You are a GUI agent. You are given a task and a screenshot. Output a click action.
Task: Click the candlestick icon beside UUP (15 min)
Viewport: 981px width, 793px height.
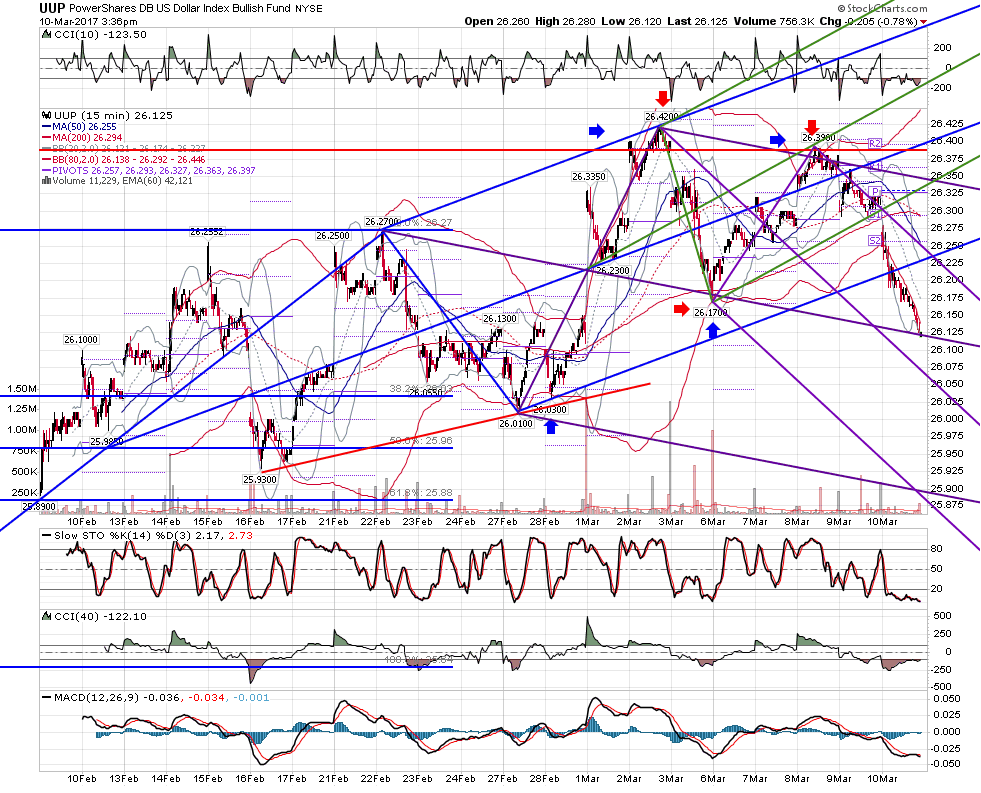coord(46,116)
